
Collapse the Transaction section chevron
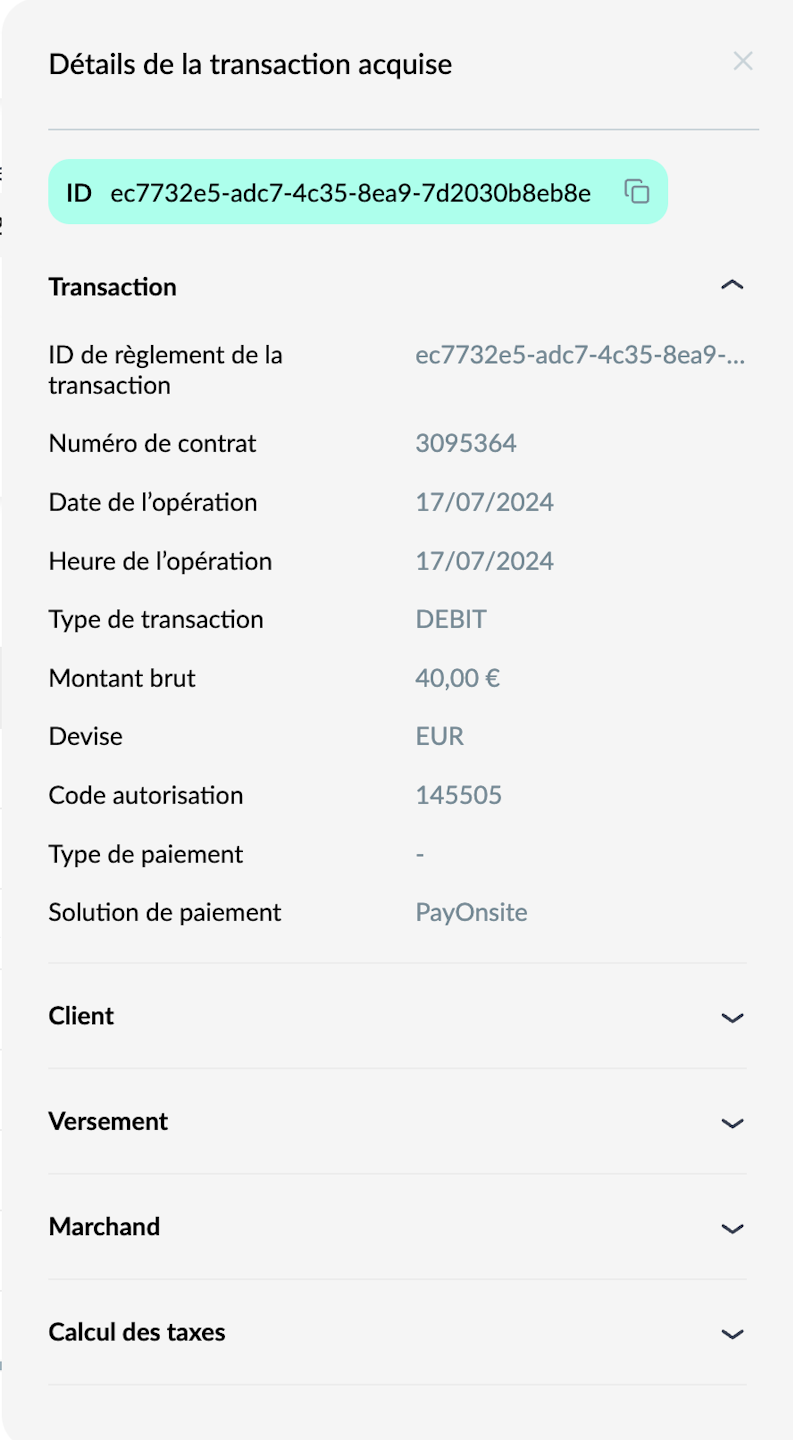(x=732, y=285)
